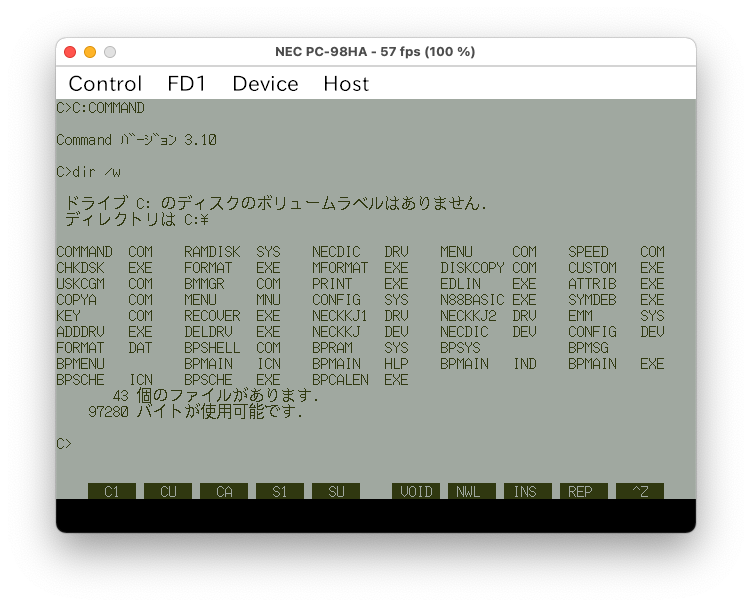Click the ATTRIB file name
Screen dimensions: 752x607
click(592, 284)
